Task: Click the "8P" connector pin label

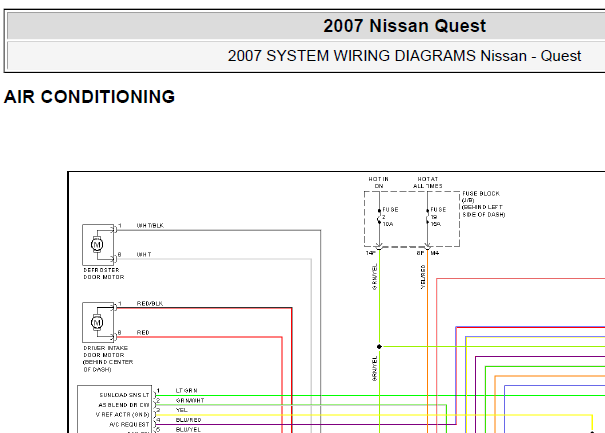Action: [420, 253]
